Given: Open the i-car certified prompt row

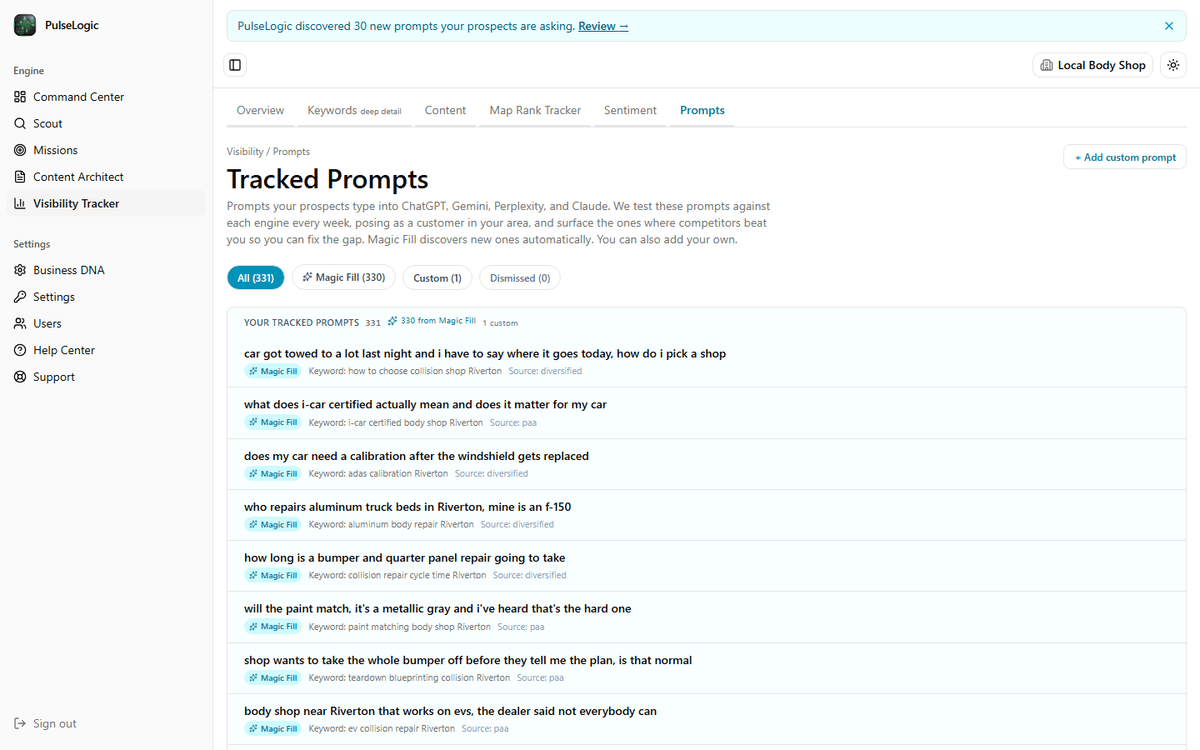Looking at the screenshot, I should tap(706, 413).
